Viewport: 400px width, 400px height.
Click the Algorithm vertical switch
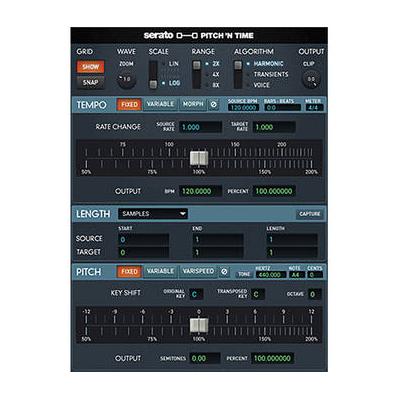click(238, 75)
